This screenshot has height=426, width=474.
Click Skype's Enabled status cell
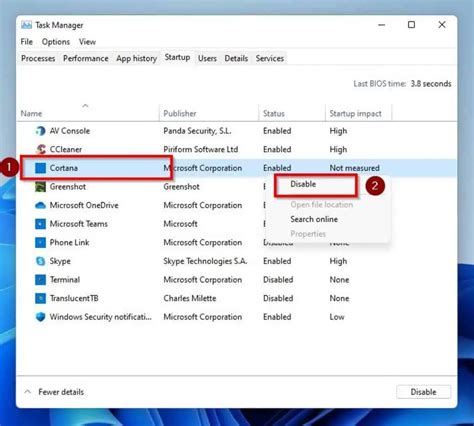pos(277,261)
